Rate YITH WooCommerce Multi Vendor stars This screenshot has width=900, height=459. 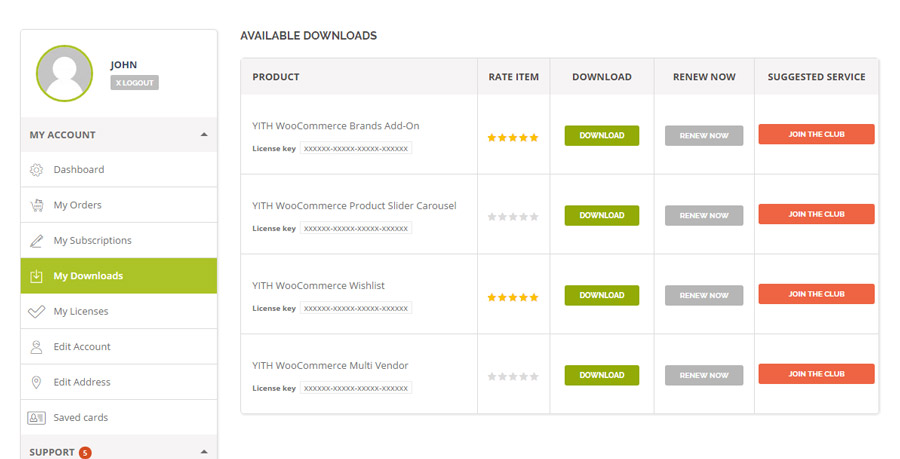tap(513, 377)
